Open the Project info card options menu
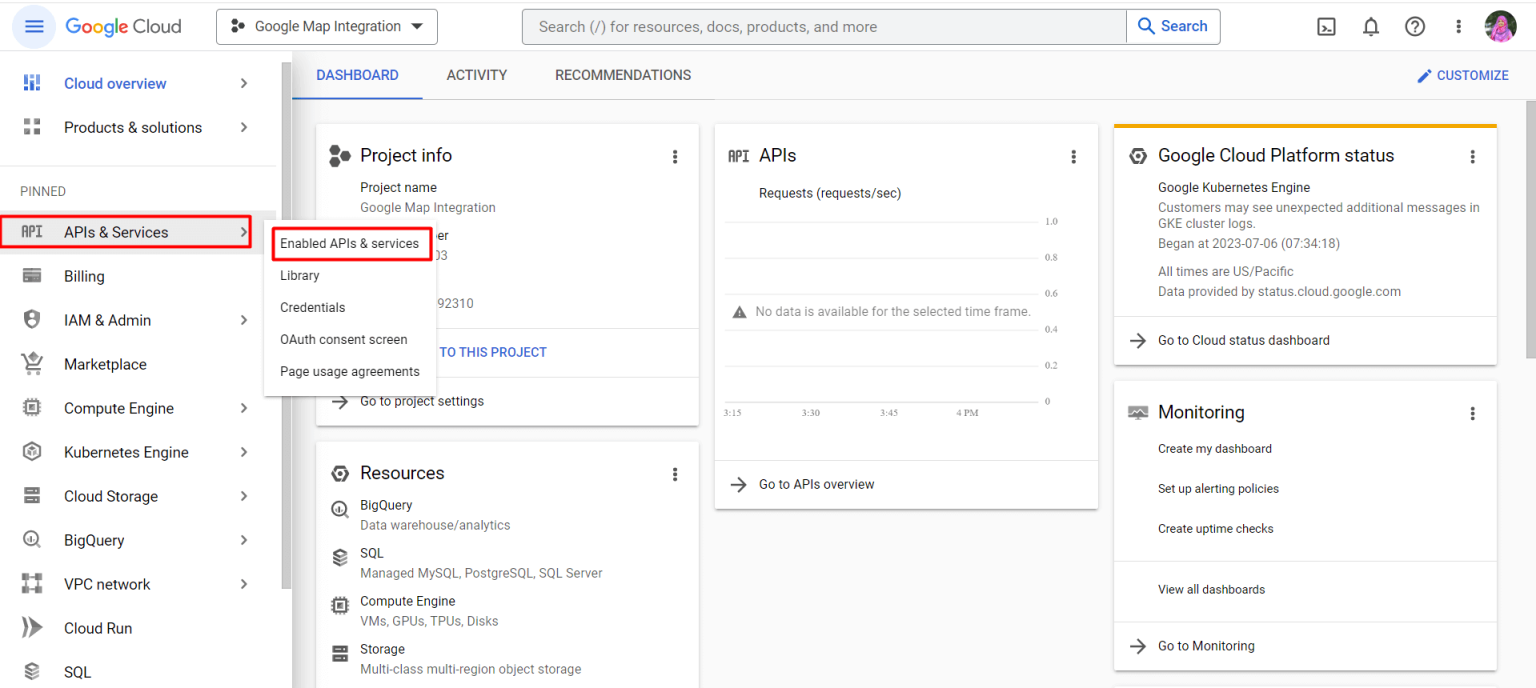 click(x=675, y=156)
